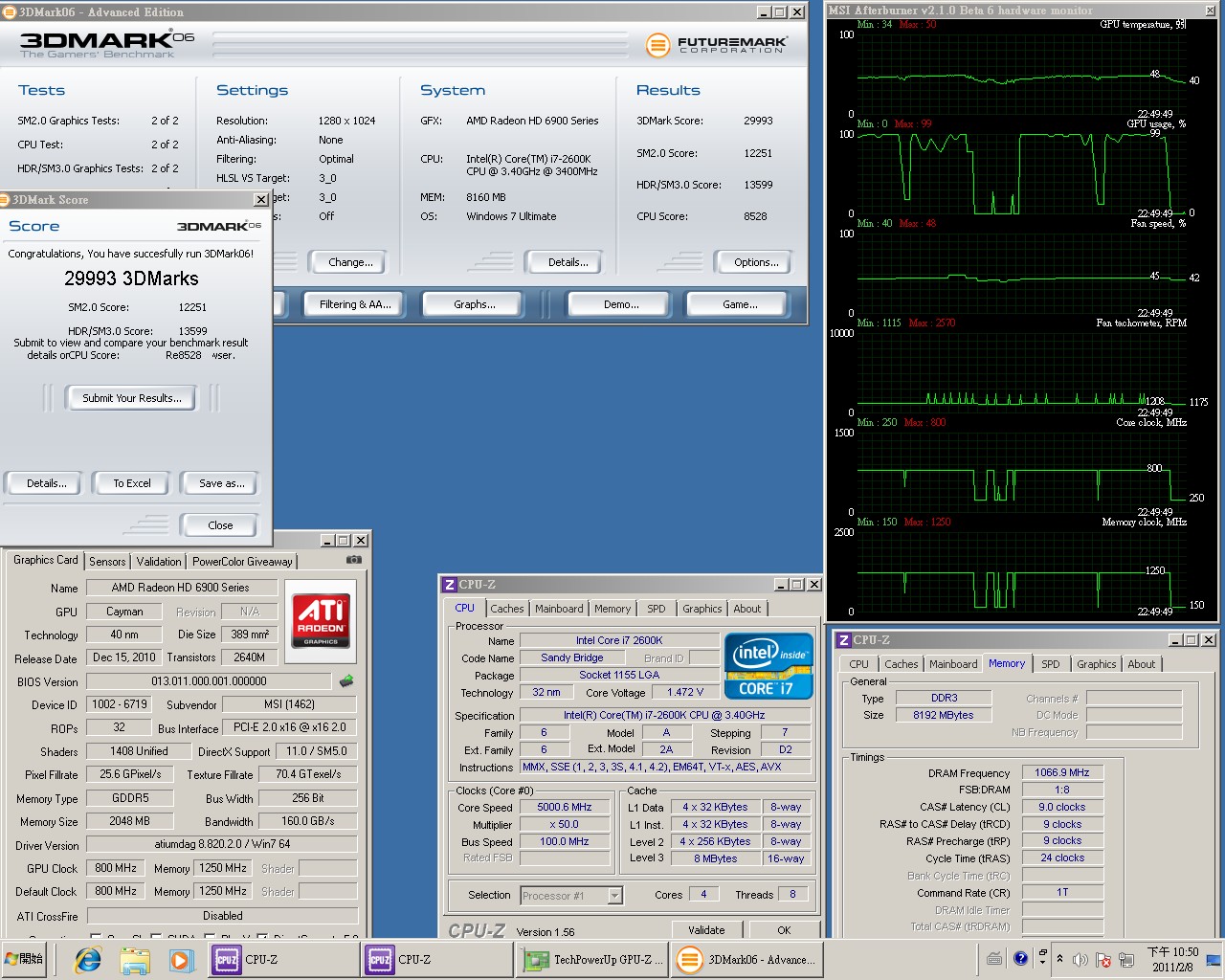Click the GPU-Z screenshot camera icon
Image resolution: width=1225 pixels, height=980 pixels.
353,560
